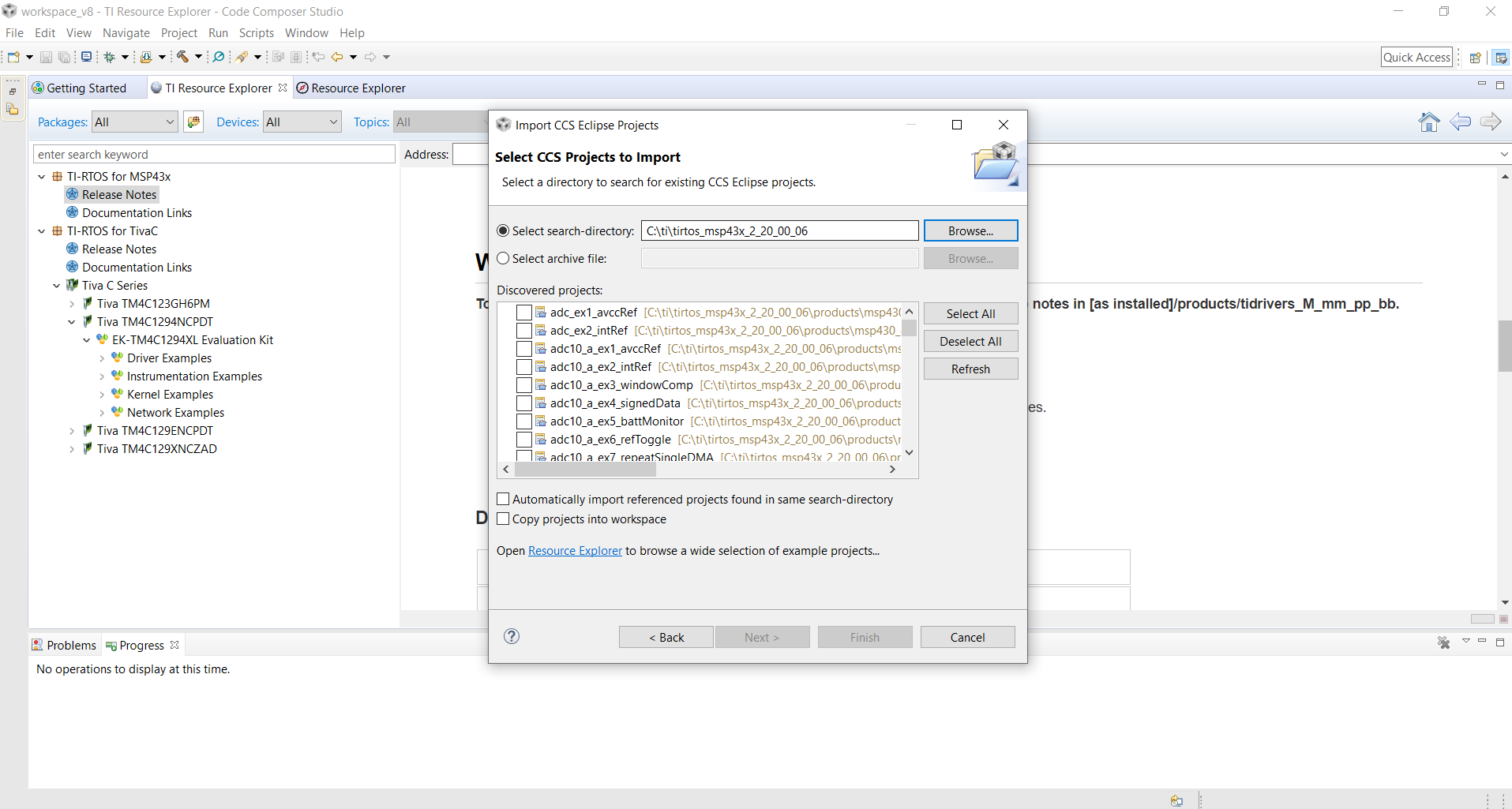Click the Remove All Finished Operations icon

click(1444, 643)
